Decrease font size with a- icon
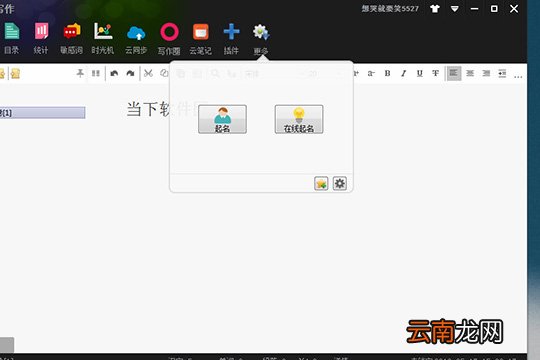 point(371,73)
